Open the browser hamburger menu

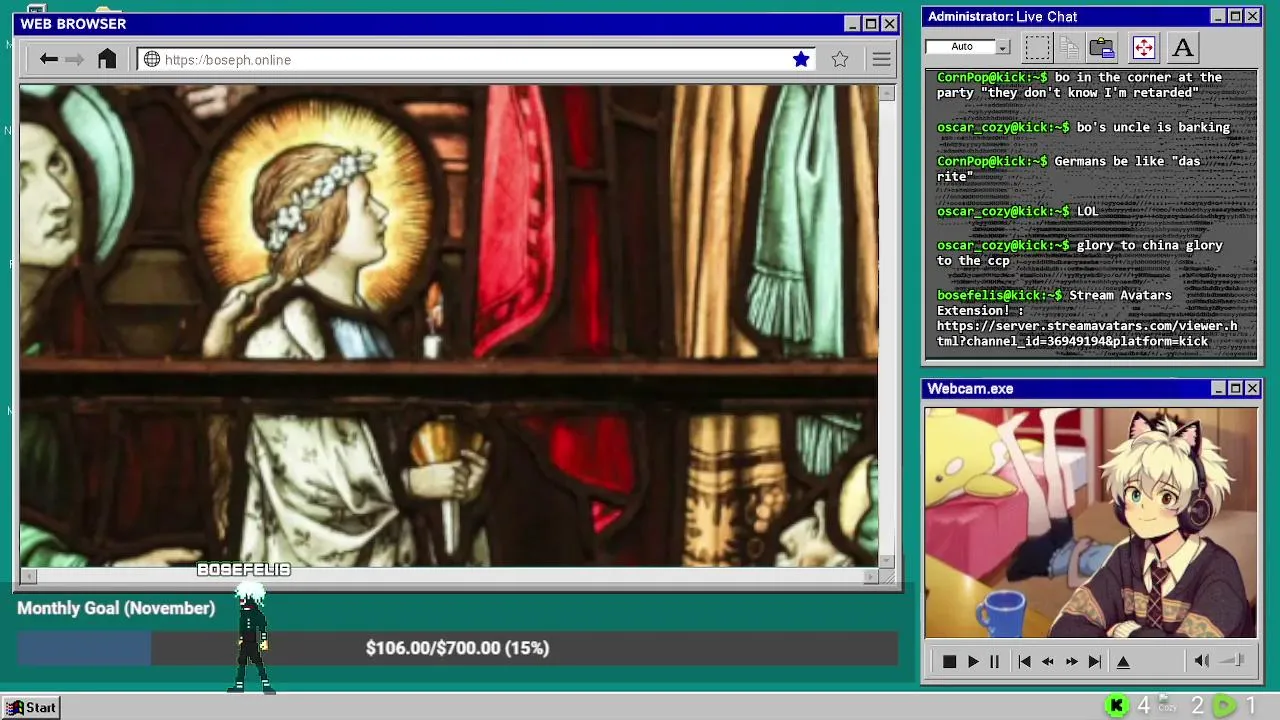pos(881,60)
